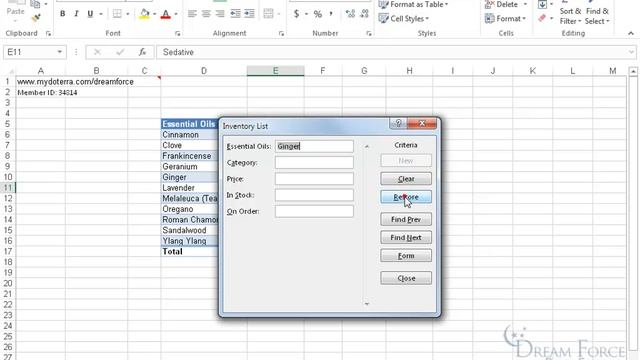The image size is (640, 360).
Task: Expand the formula bar
Action: coord(631,52)
